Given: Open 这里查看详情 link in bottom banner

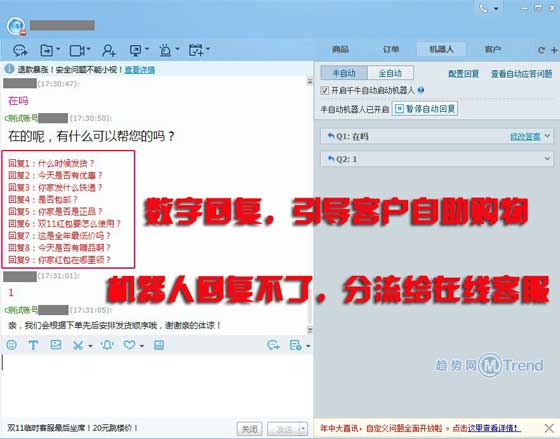Looking at the screenshot, I should [494, 428].
